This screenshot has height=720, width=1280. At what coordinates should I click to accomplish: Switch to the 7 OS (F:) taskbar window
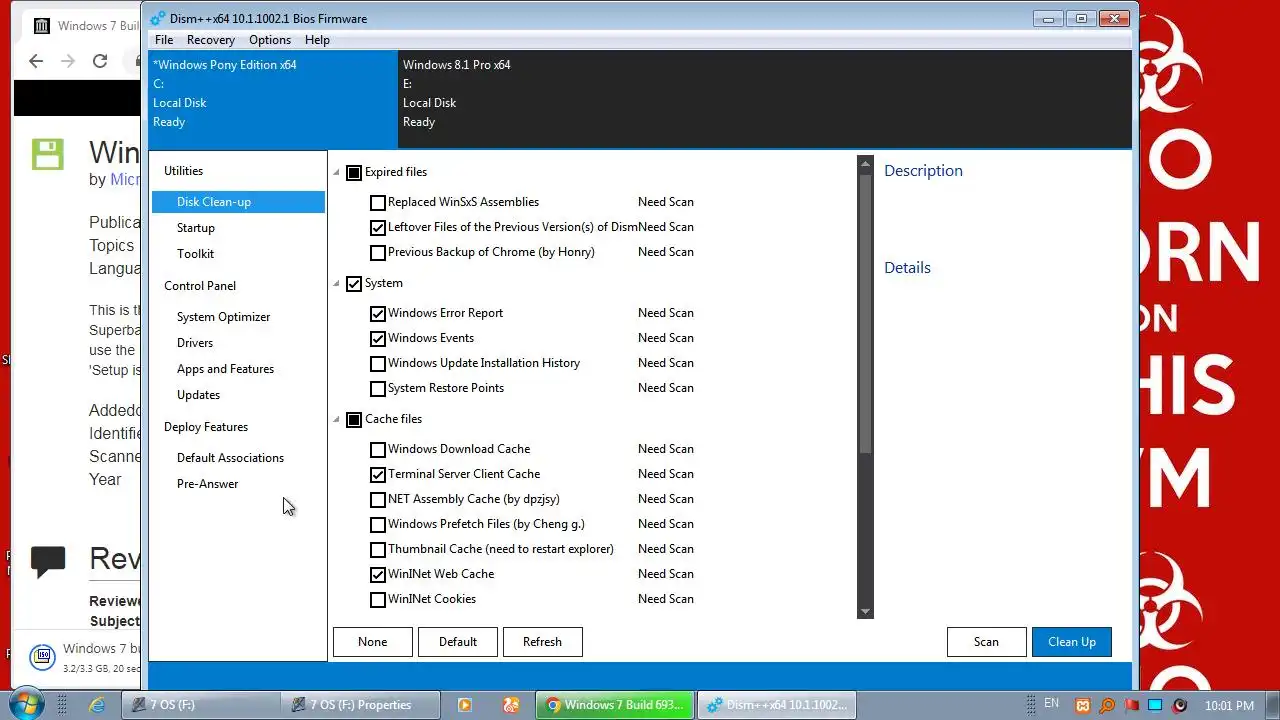tap(200, 705)
